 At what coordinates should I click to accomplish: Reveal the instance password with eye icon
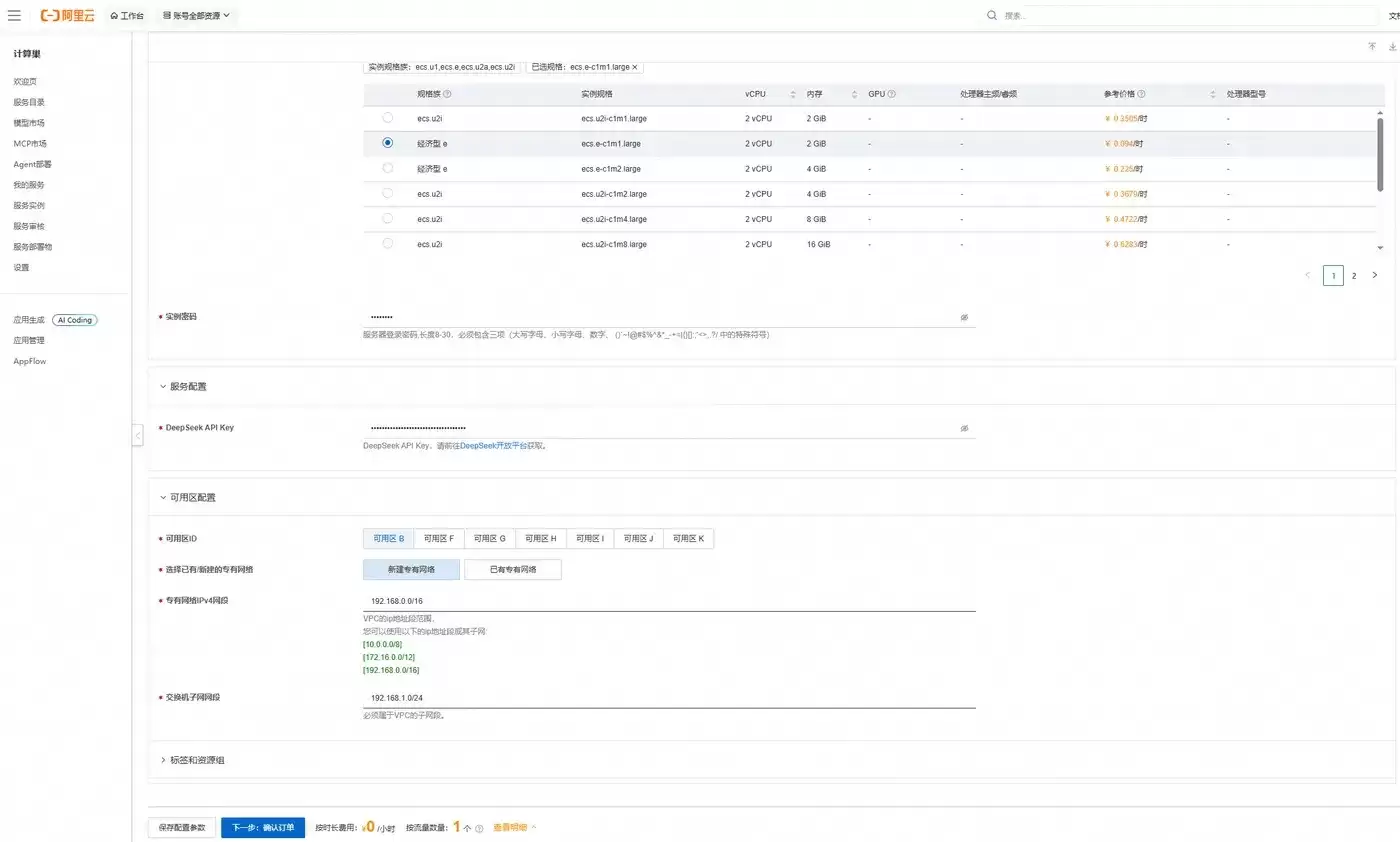(x=964, y=317)
